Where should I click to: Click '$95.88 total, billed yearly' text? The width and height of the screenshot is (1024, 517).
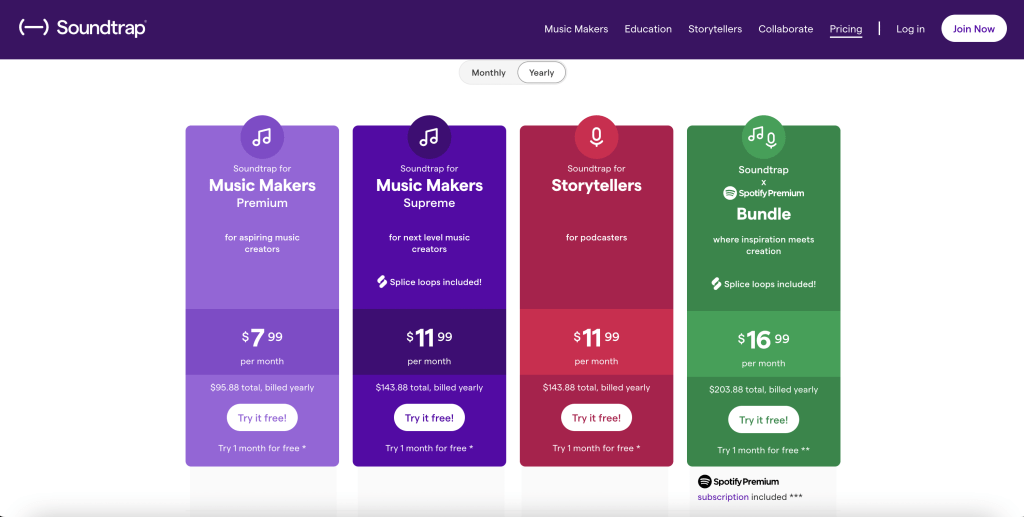[x=262, y=388]
